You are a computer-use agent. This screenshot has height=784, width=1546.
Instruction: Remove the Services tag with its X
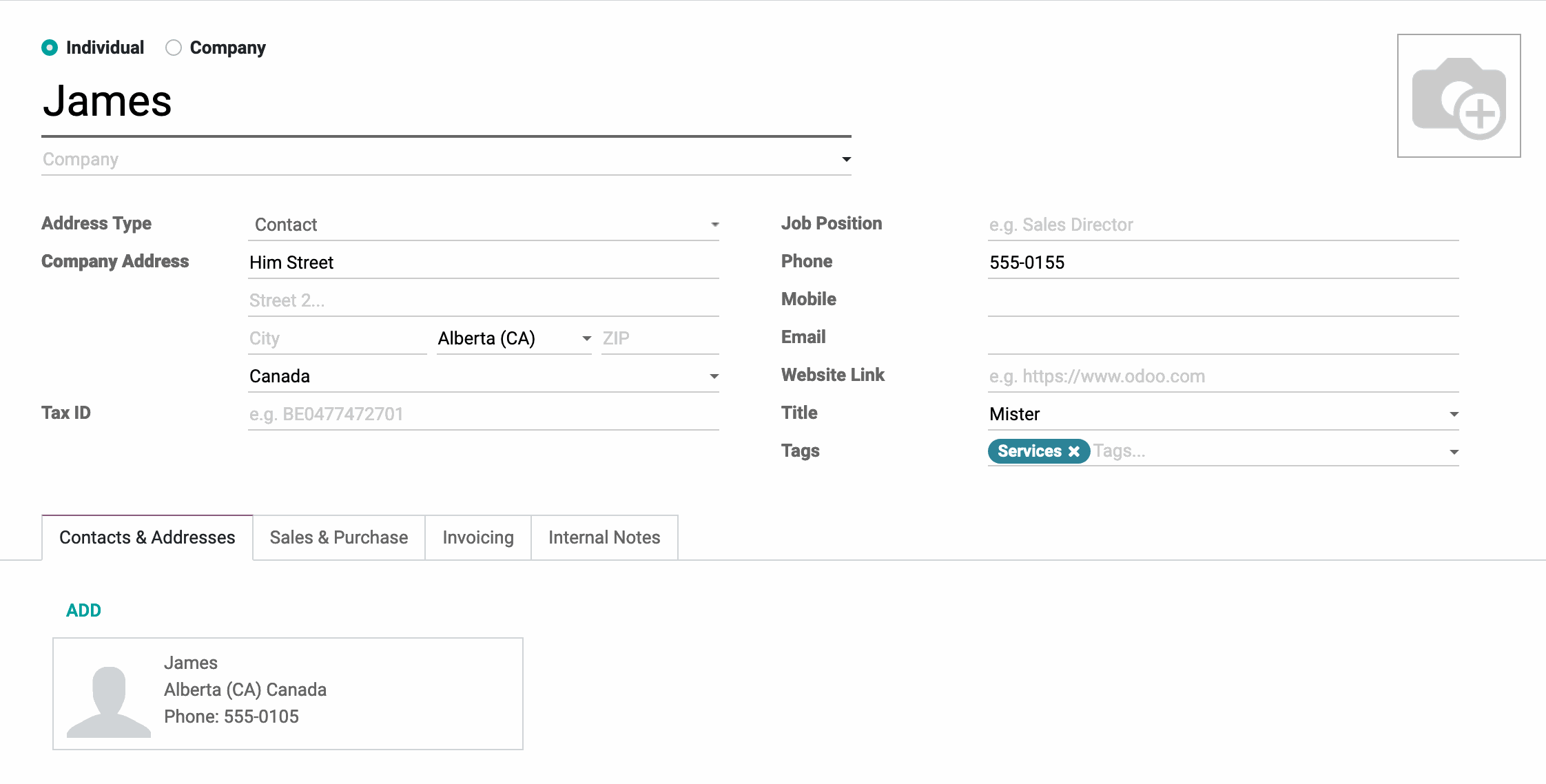1073,451
